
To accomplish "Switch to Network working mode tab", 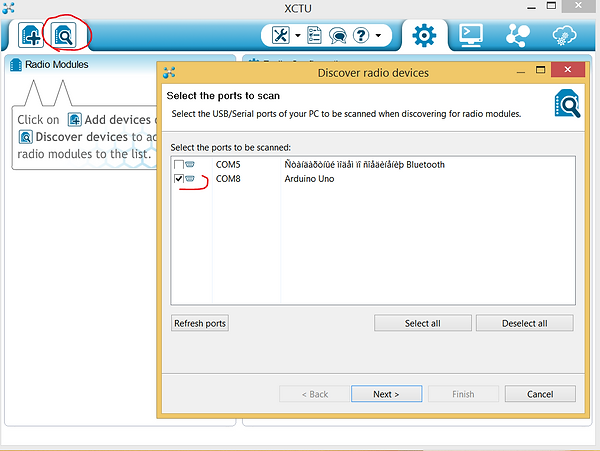I will (517, 36).
